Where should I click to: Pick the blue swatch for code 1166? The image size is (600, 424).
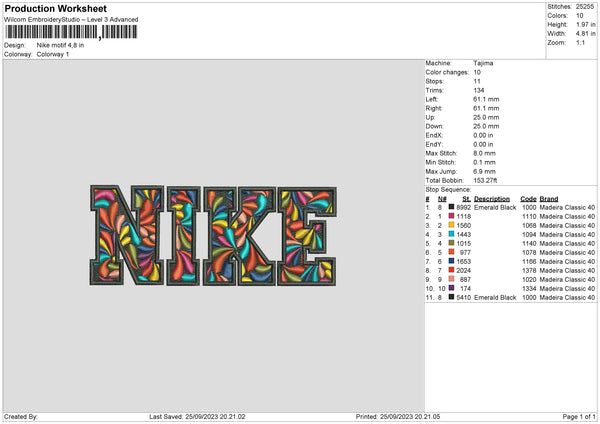451,261
